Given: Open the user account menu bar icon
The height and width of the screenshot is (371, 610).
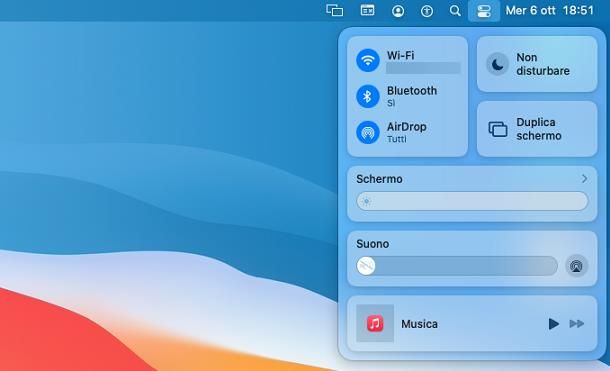Looking at the screenshot, I should click(398, 11).
